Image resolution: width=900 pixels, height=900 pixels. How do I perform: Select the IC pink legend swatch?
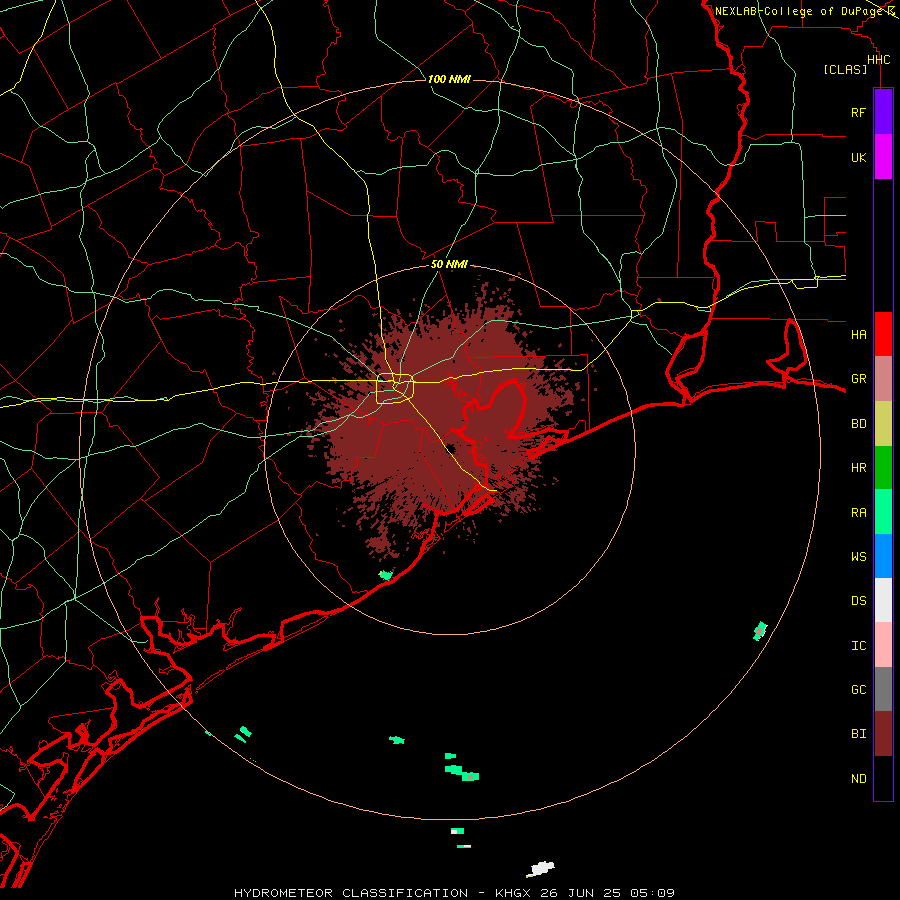click(x=883, y=645)
